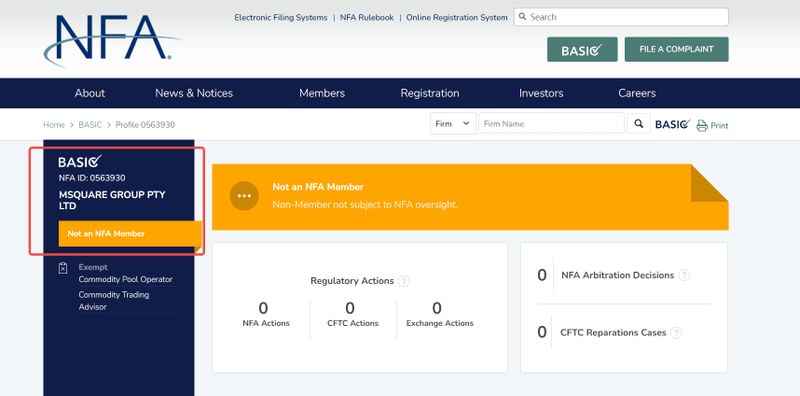Click the File a Complaint button
Image resolution: width=800 pixels, height=396 pixels.
[x=677, y=50]
